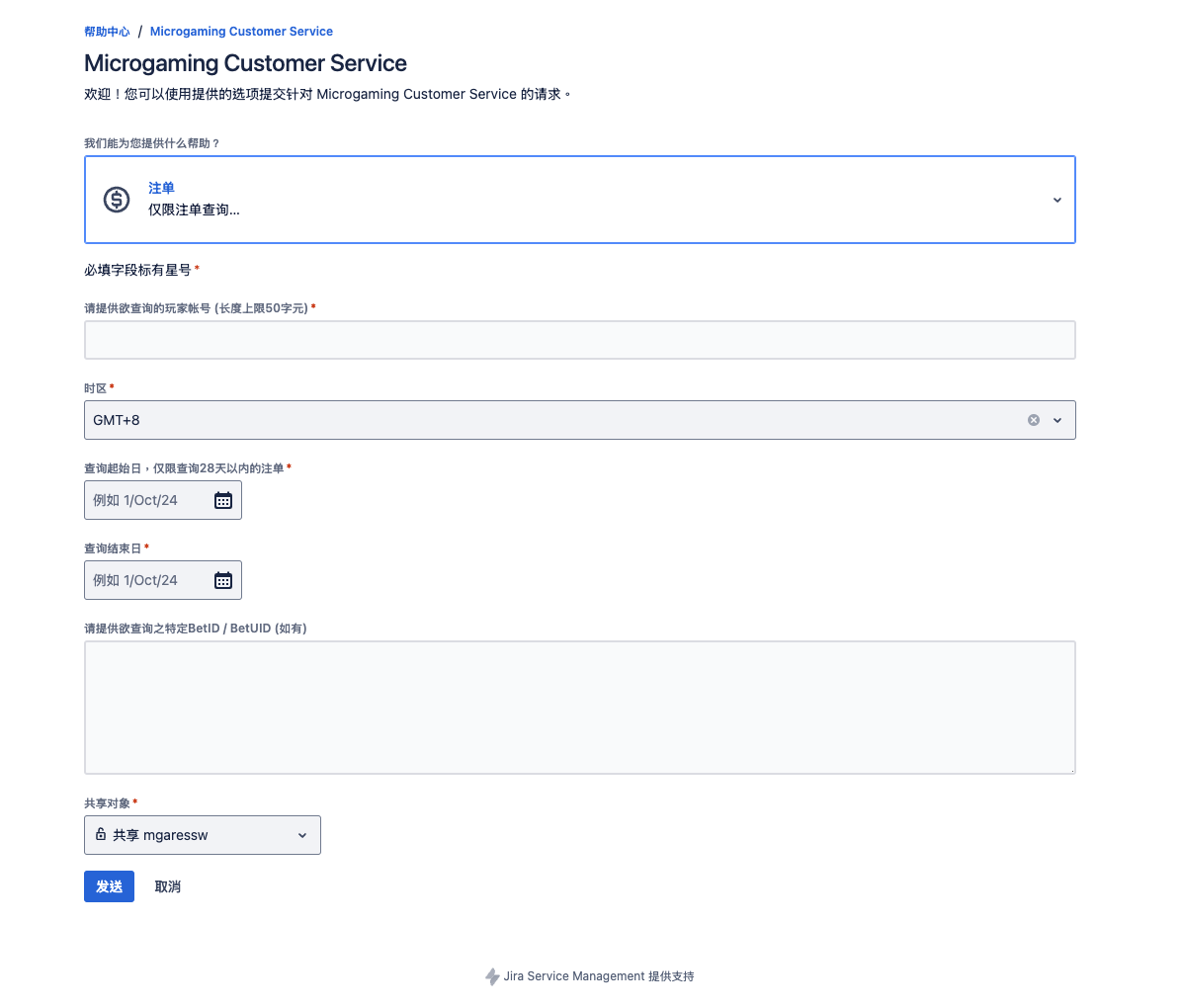Click the Jira Service Management 提供支持 footer link
The height and width of the screenshot is (1008, 1181).
(x=598, y=976)
